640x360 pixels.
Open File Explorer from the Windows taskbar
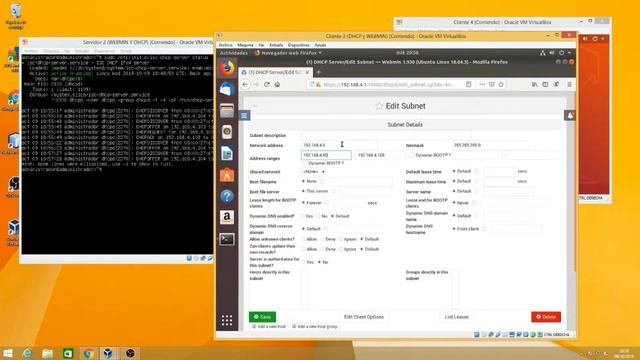tap(47, 353)
